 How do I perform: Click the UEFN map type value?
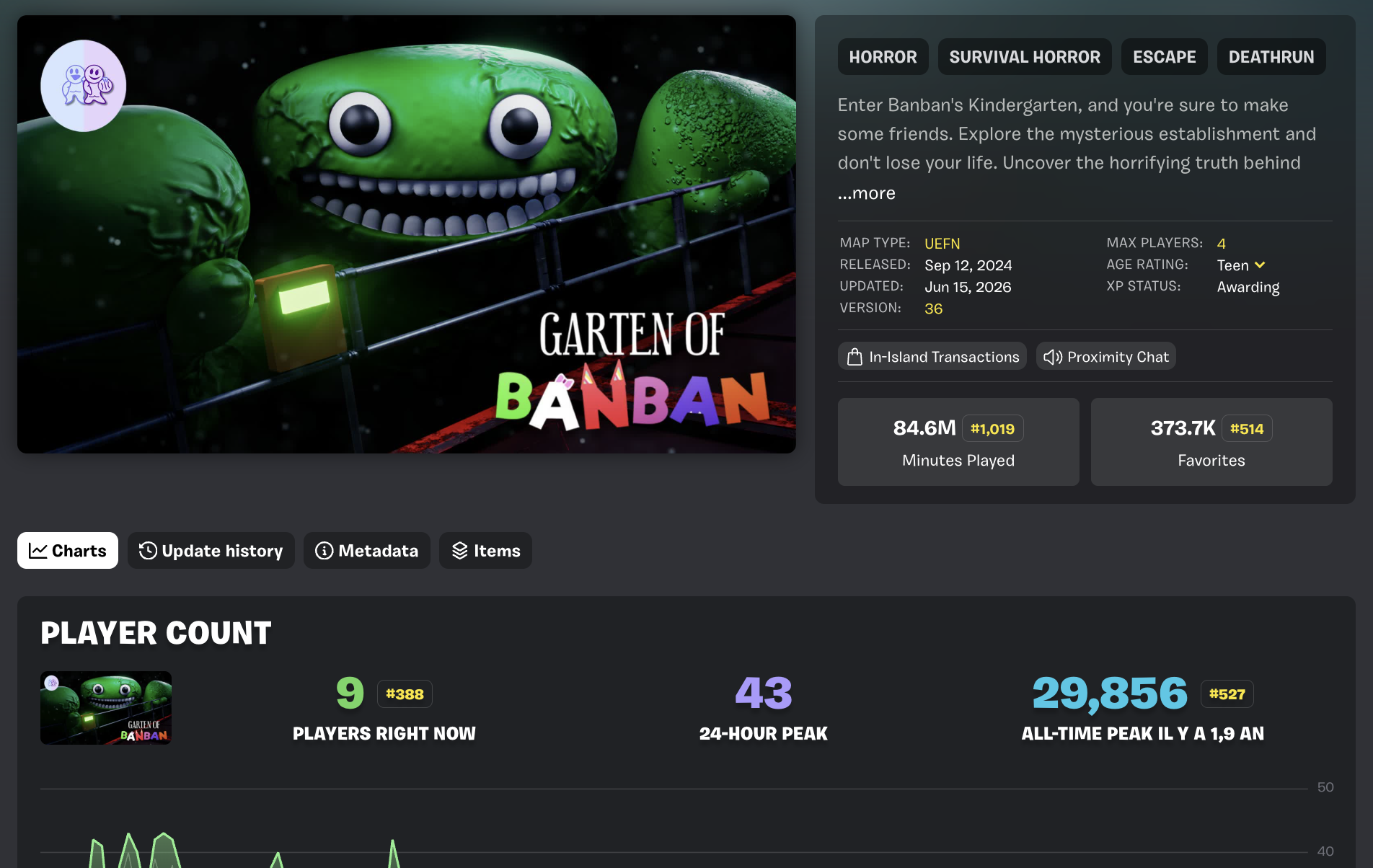(942, 244)
